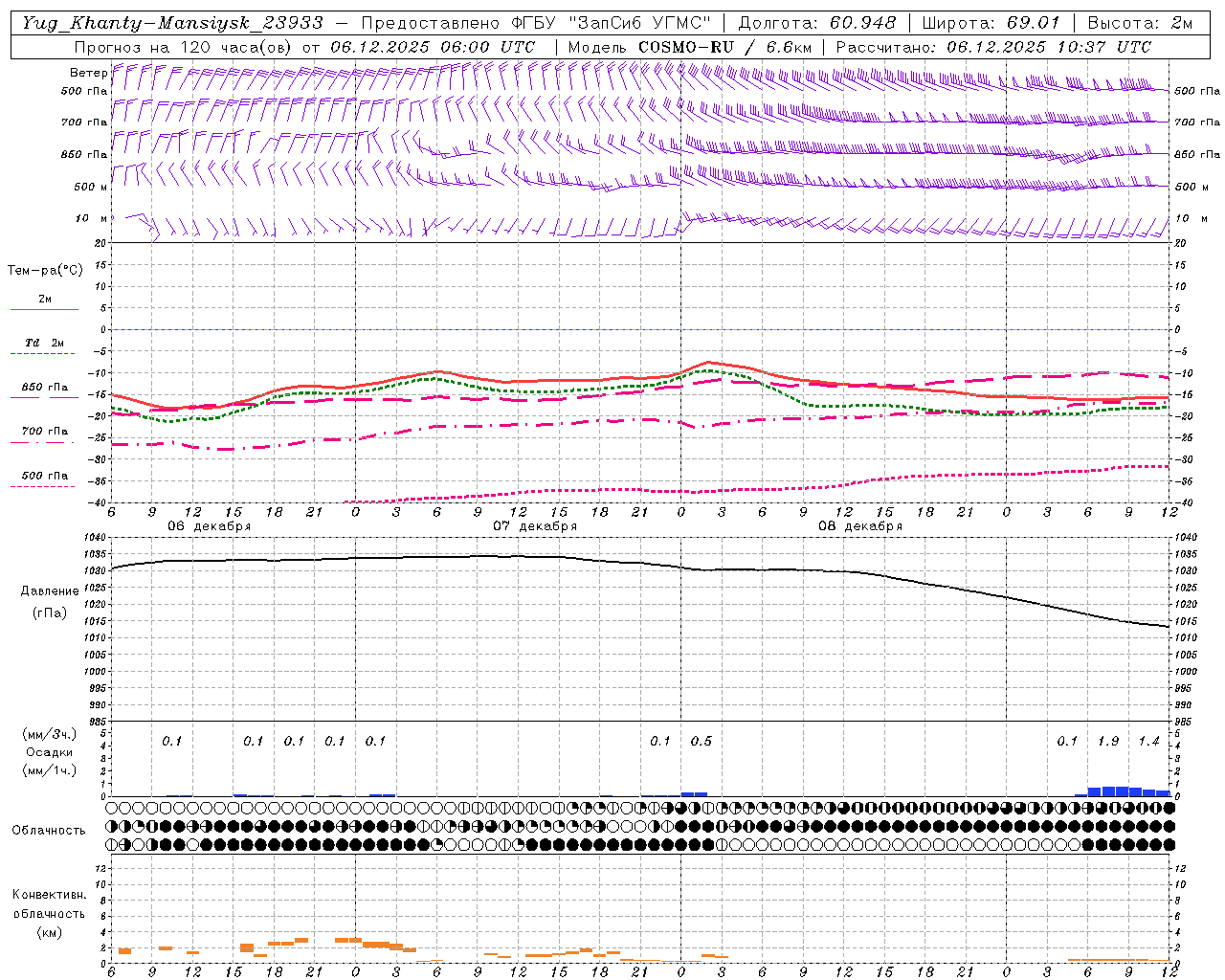Image resolution: width=1225 pixels, height=980 pixels.
Task: Click the Тем-ра(°C) panel label
Action: [x=45, y=271]
